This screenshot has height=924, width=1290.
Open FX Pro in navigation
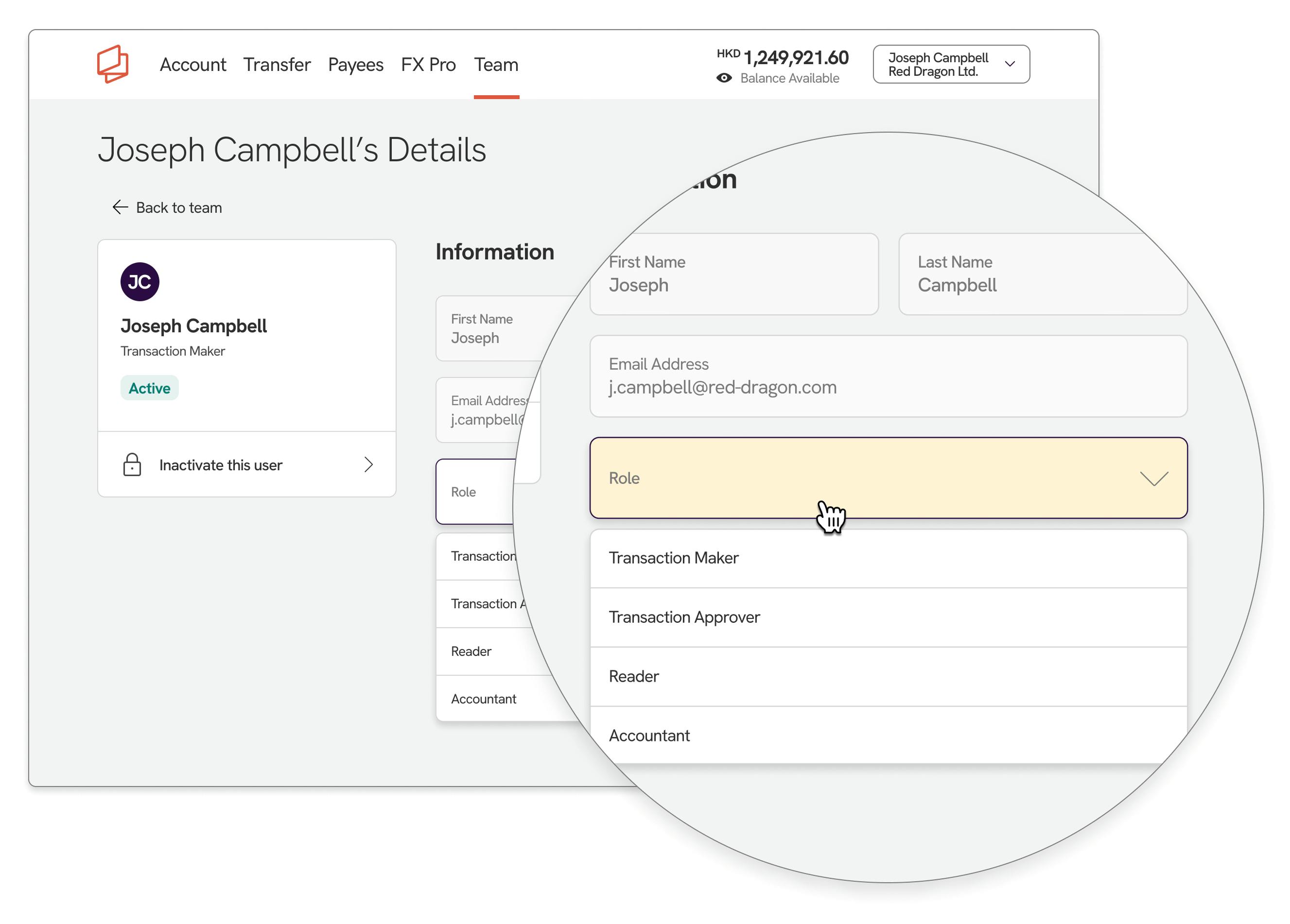[x=428, y=65]
